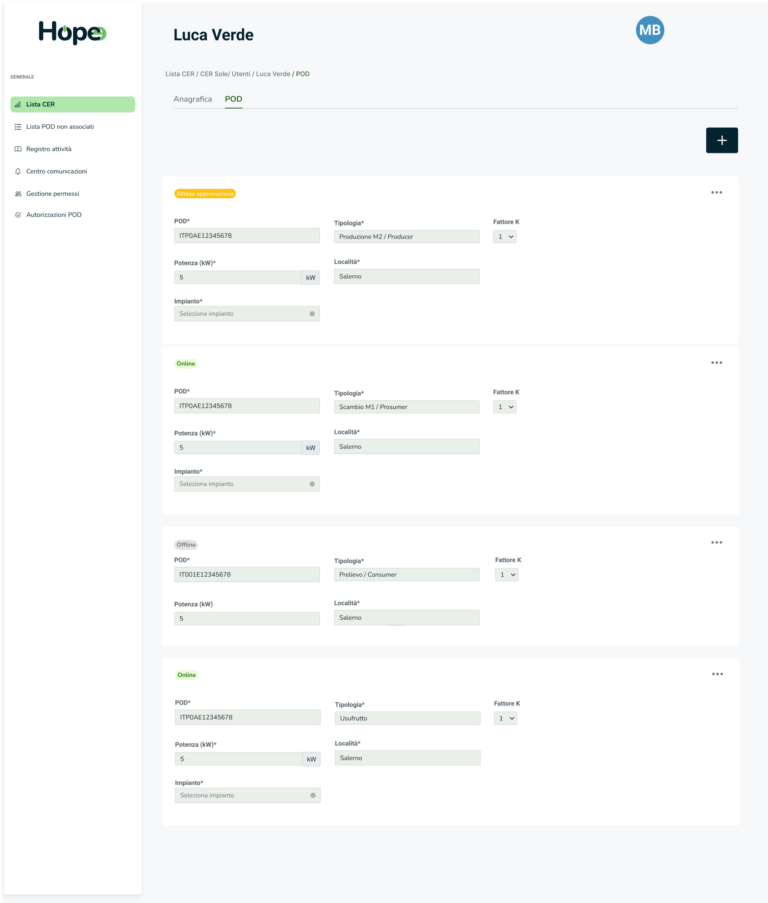The width and height of the screenshot is (768, 903).
Task: Click Lista CER breadcrumb link
Action: pos(179,74)
